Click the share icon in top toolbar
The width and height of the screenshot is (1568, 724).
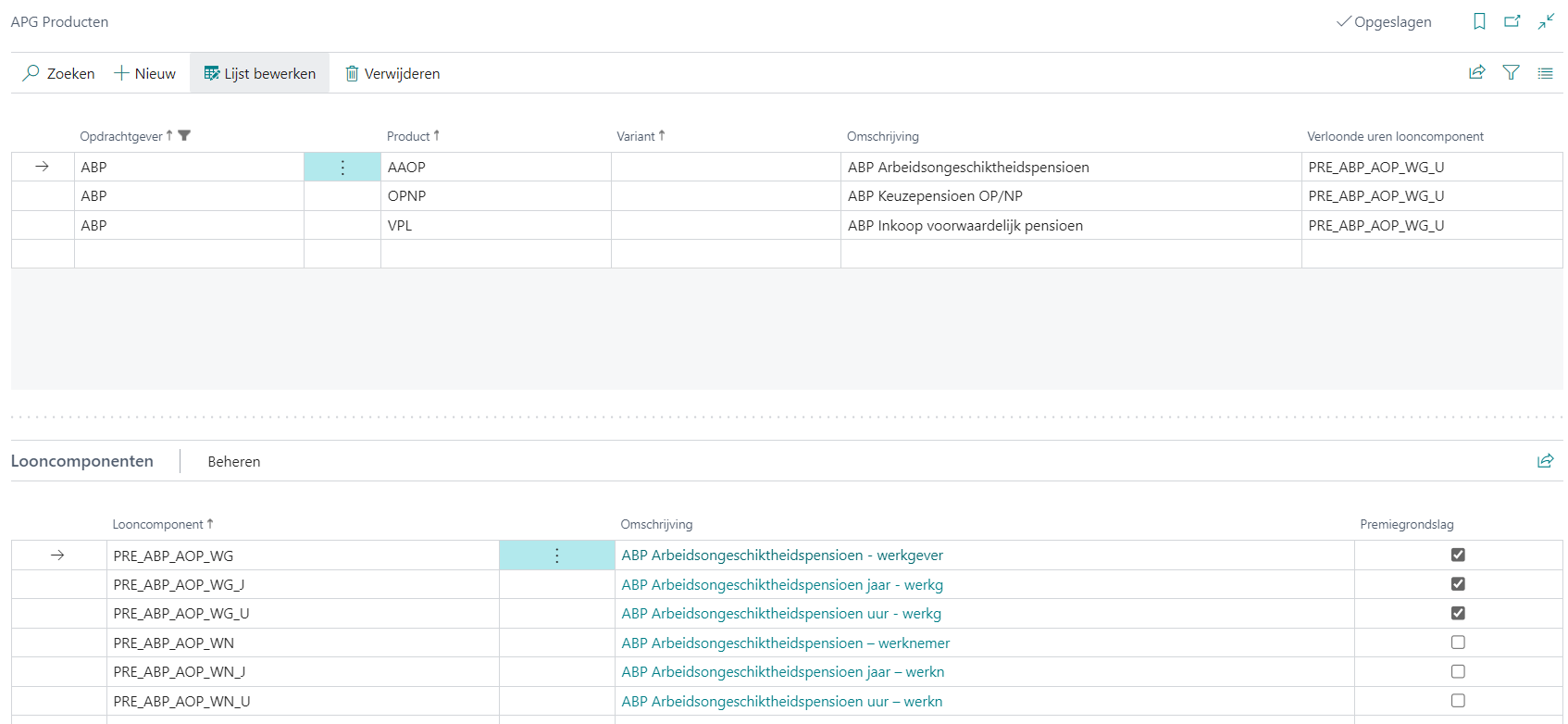1477,73
